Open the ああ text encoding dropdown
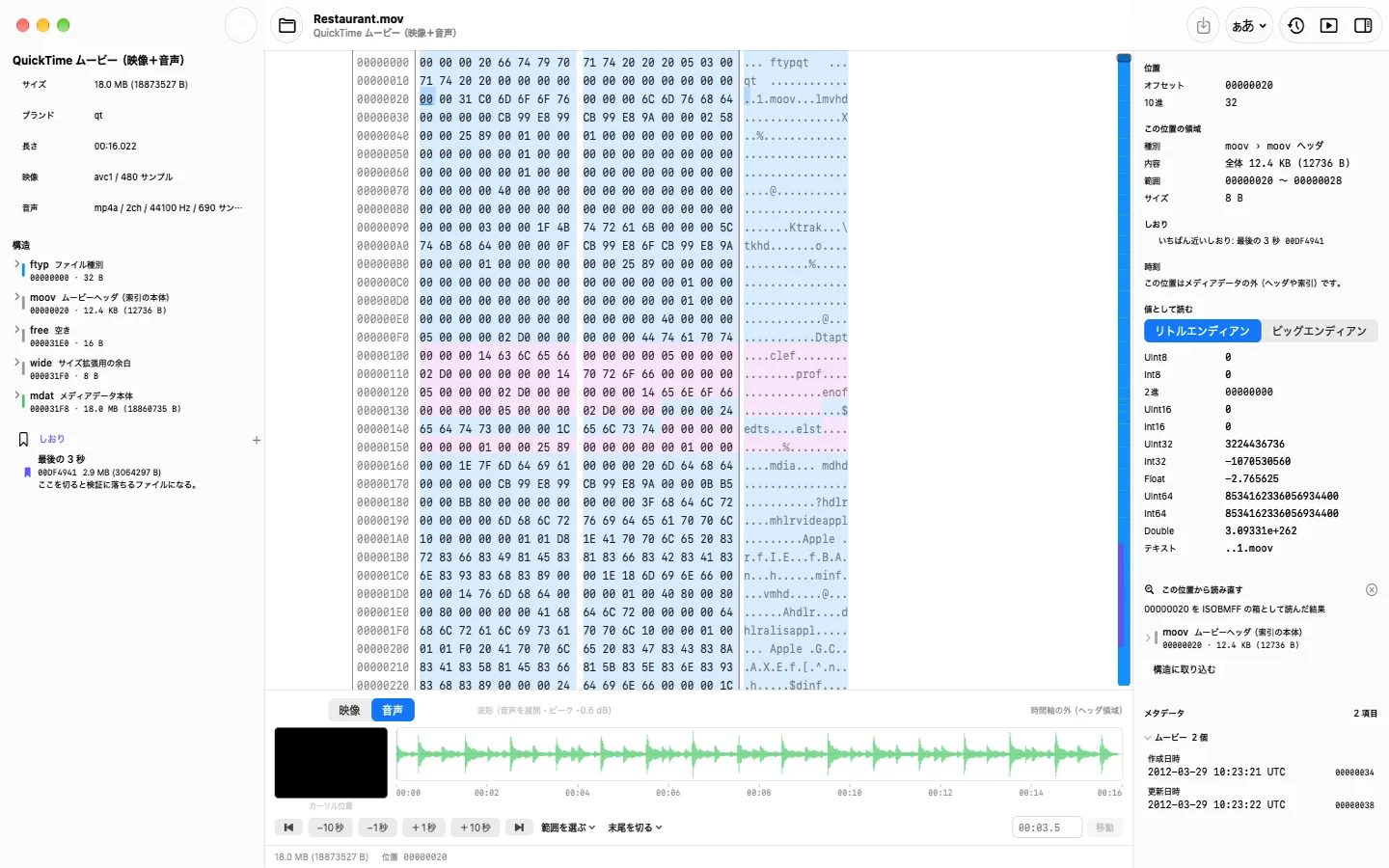 (1249, 26)
